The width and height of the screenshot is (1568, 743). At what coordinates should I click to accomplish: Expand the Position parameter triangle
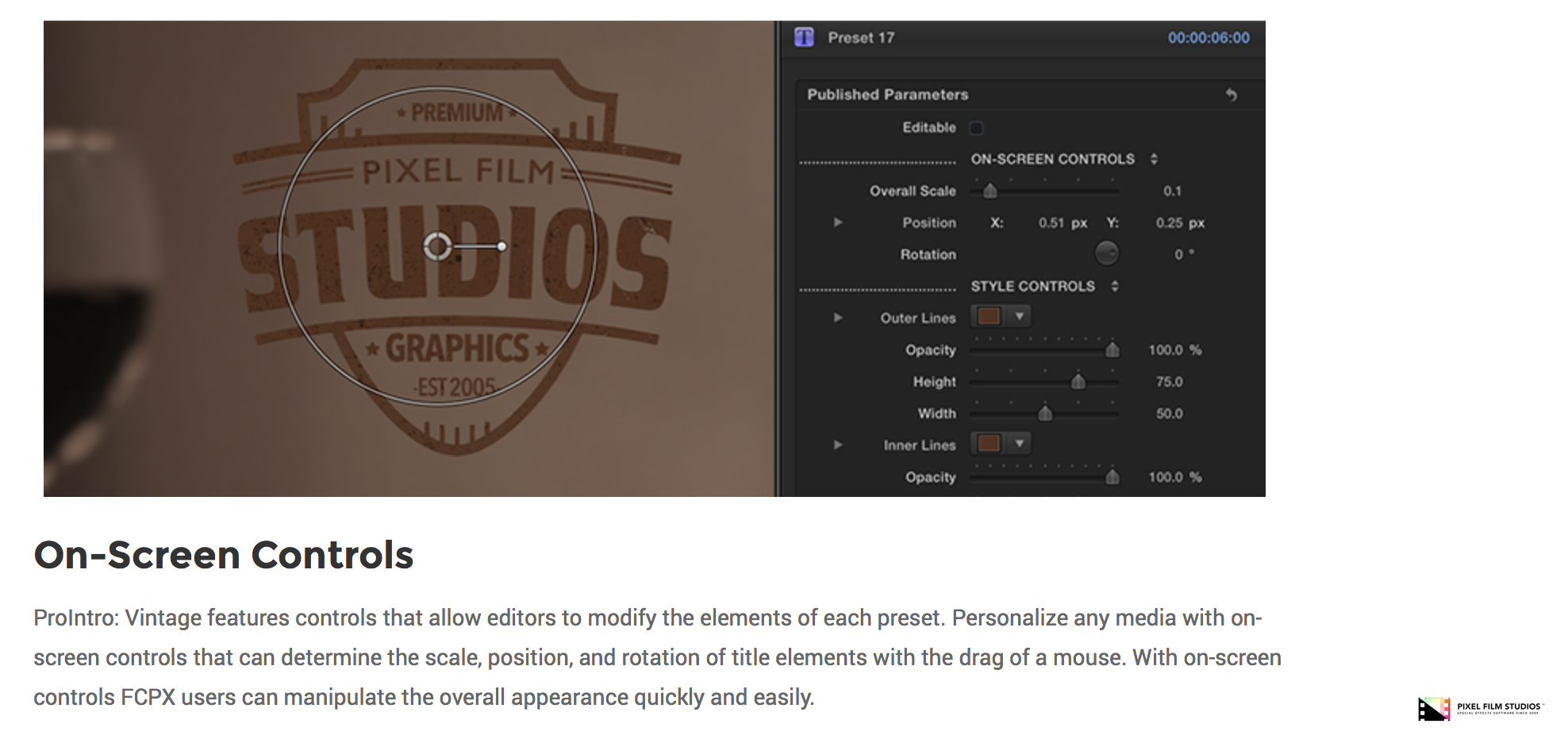point(837,223)
